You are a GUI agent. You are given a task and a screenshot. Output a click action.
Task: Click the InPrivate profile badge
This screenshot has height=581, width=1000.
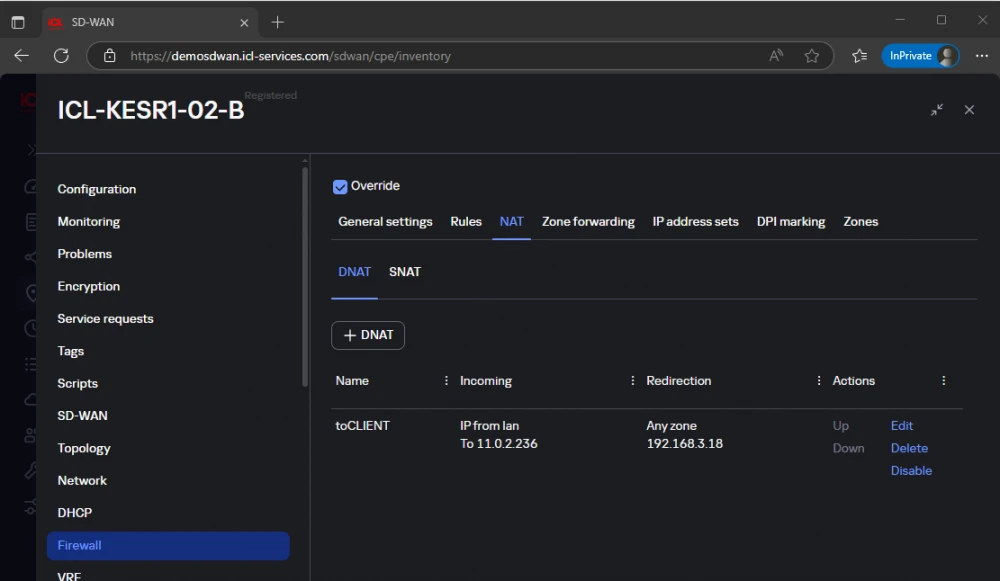[919, 55]
